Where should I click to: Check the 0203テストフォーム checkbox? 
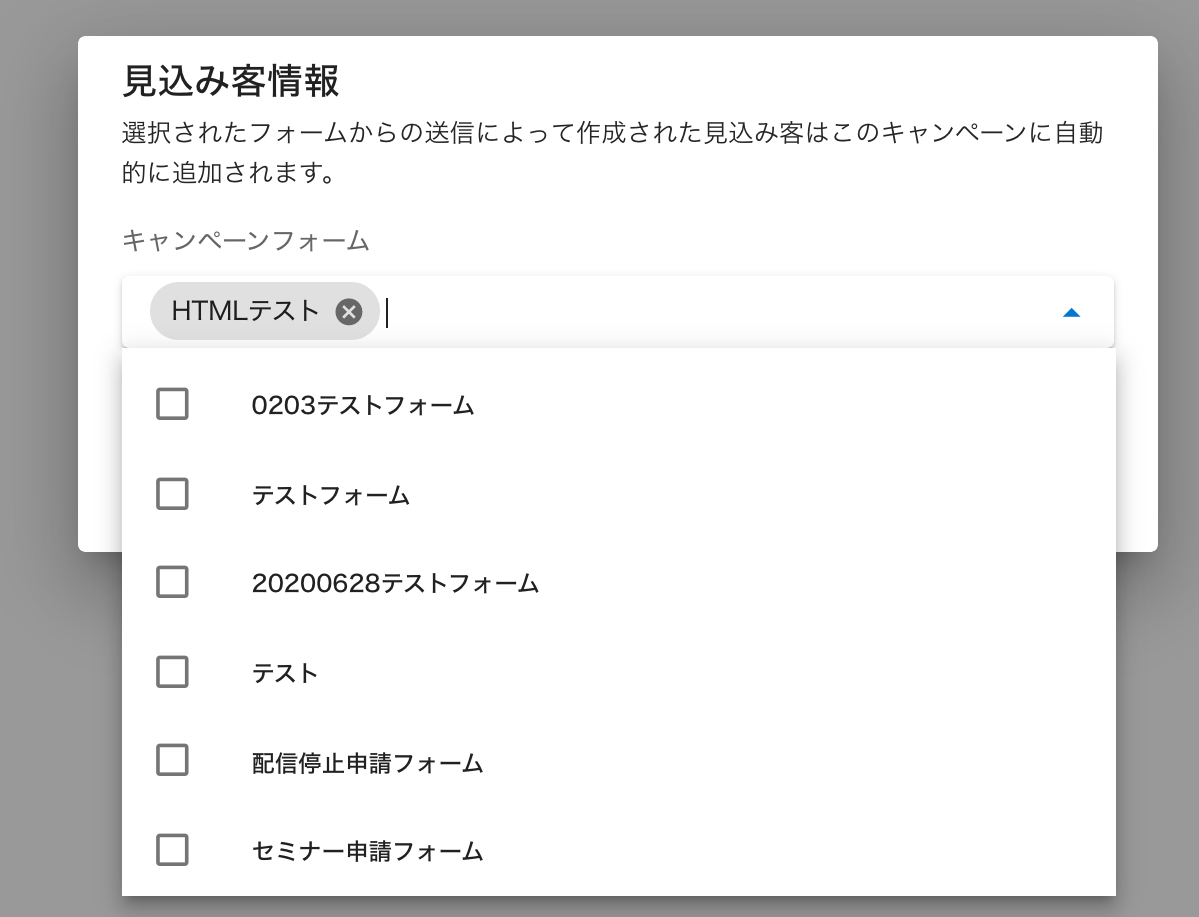click(172, 404)
